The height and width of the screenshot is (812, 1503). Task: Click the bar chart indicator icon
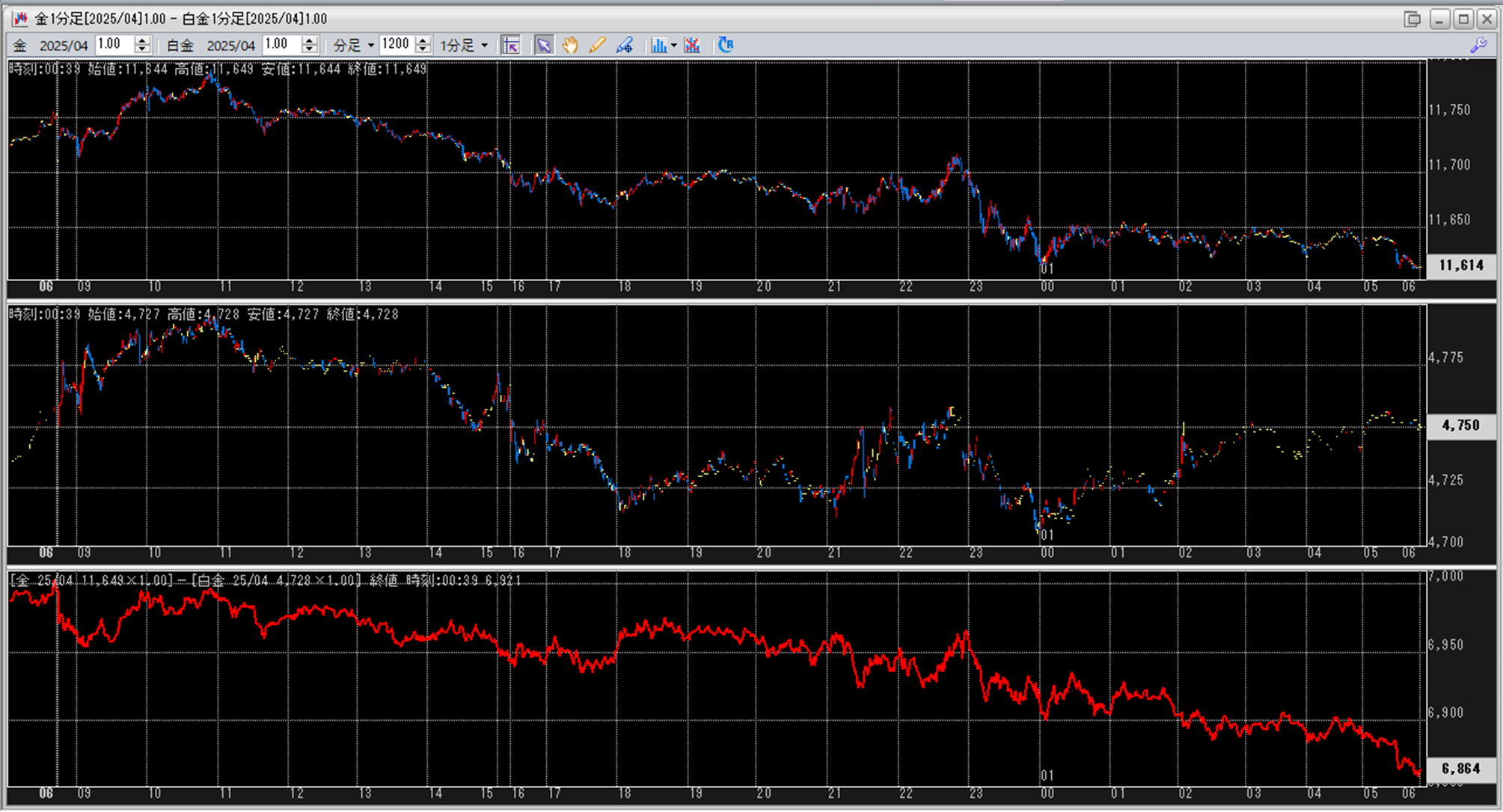658,46
